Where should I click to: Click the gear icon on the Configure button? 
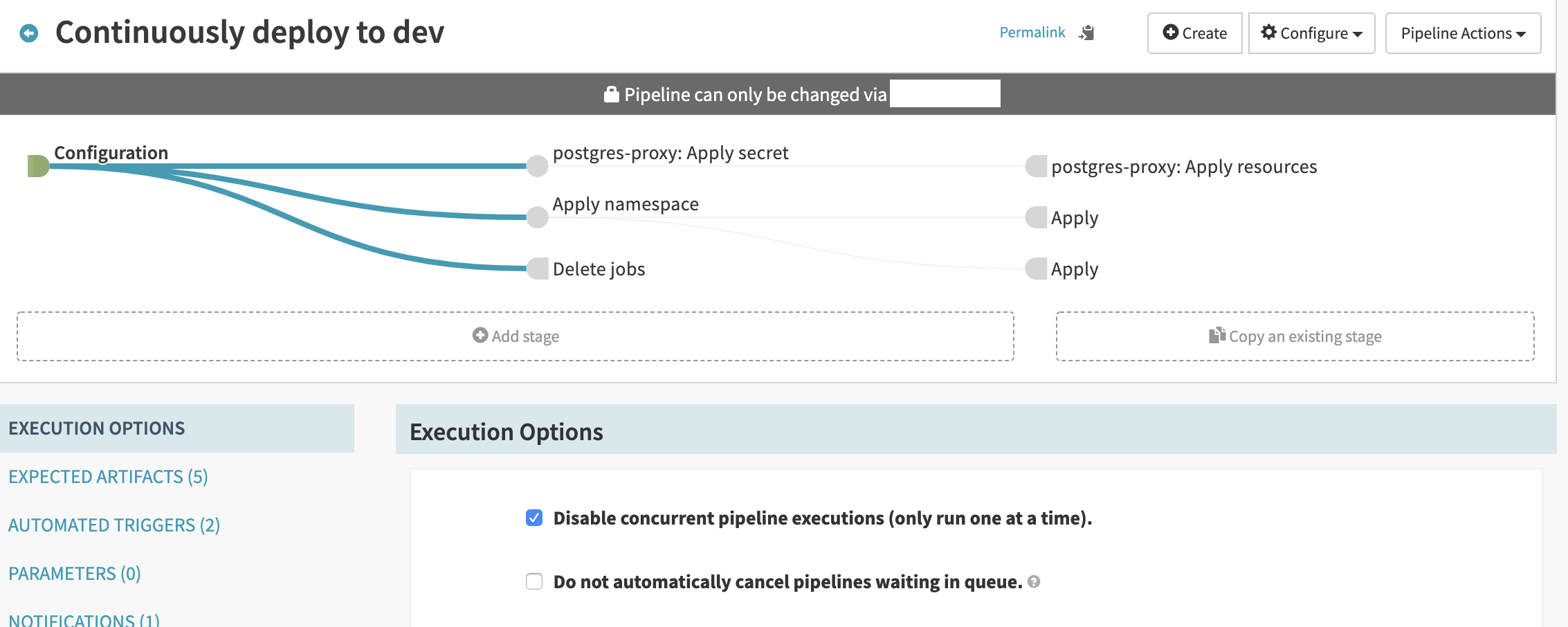tap(1269, 33)
